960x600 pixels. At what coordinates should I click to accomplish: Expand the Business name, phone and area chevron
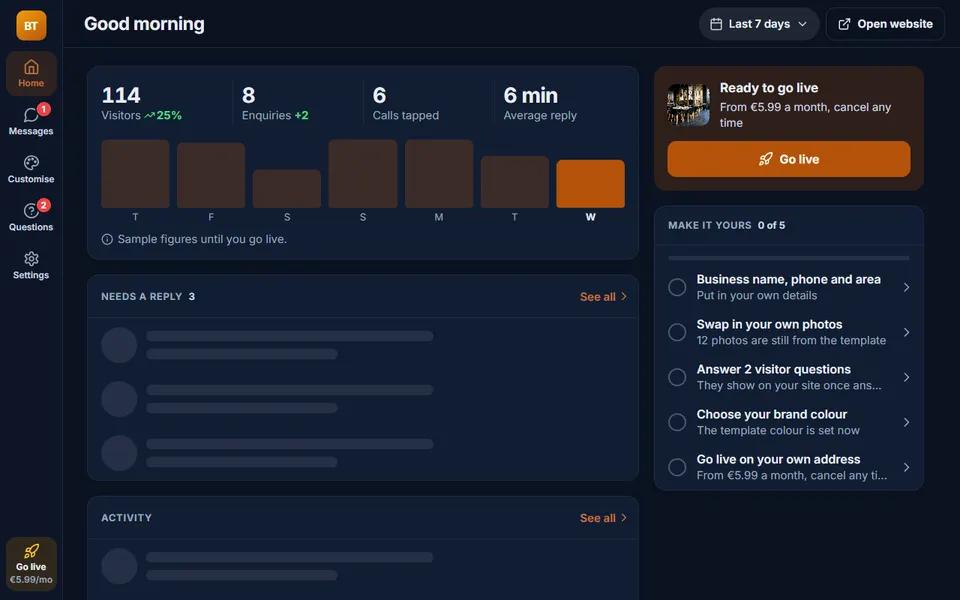click(906, 287)
